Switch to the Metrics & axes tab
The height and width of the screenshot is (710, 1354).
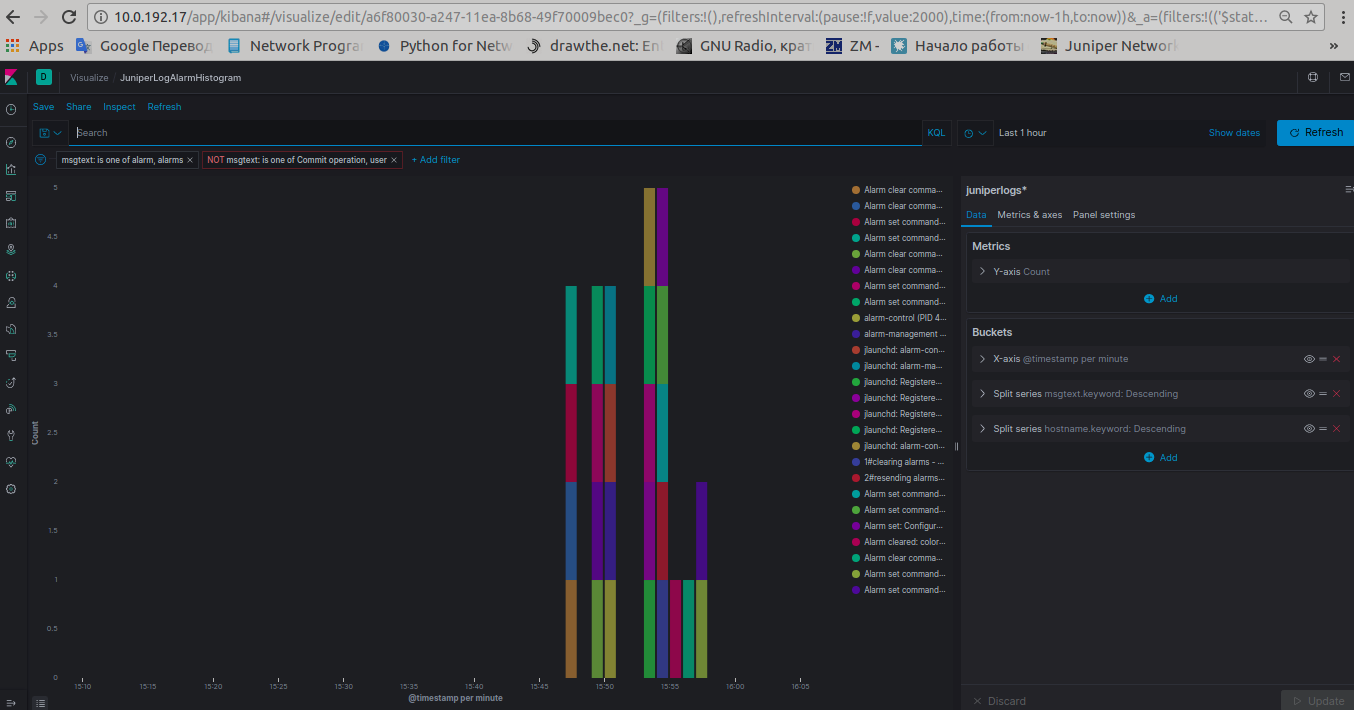click(x=1030, y=215)
